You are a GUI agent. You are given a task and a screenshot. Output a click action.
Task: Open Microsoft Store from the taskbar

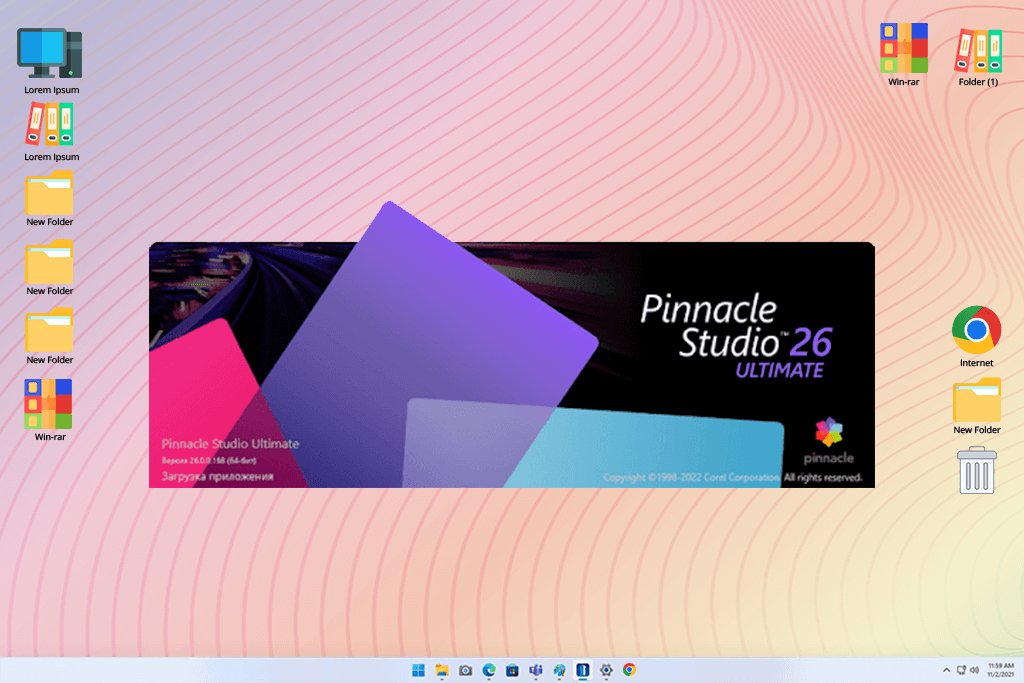coord(513,670)
